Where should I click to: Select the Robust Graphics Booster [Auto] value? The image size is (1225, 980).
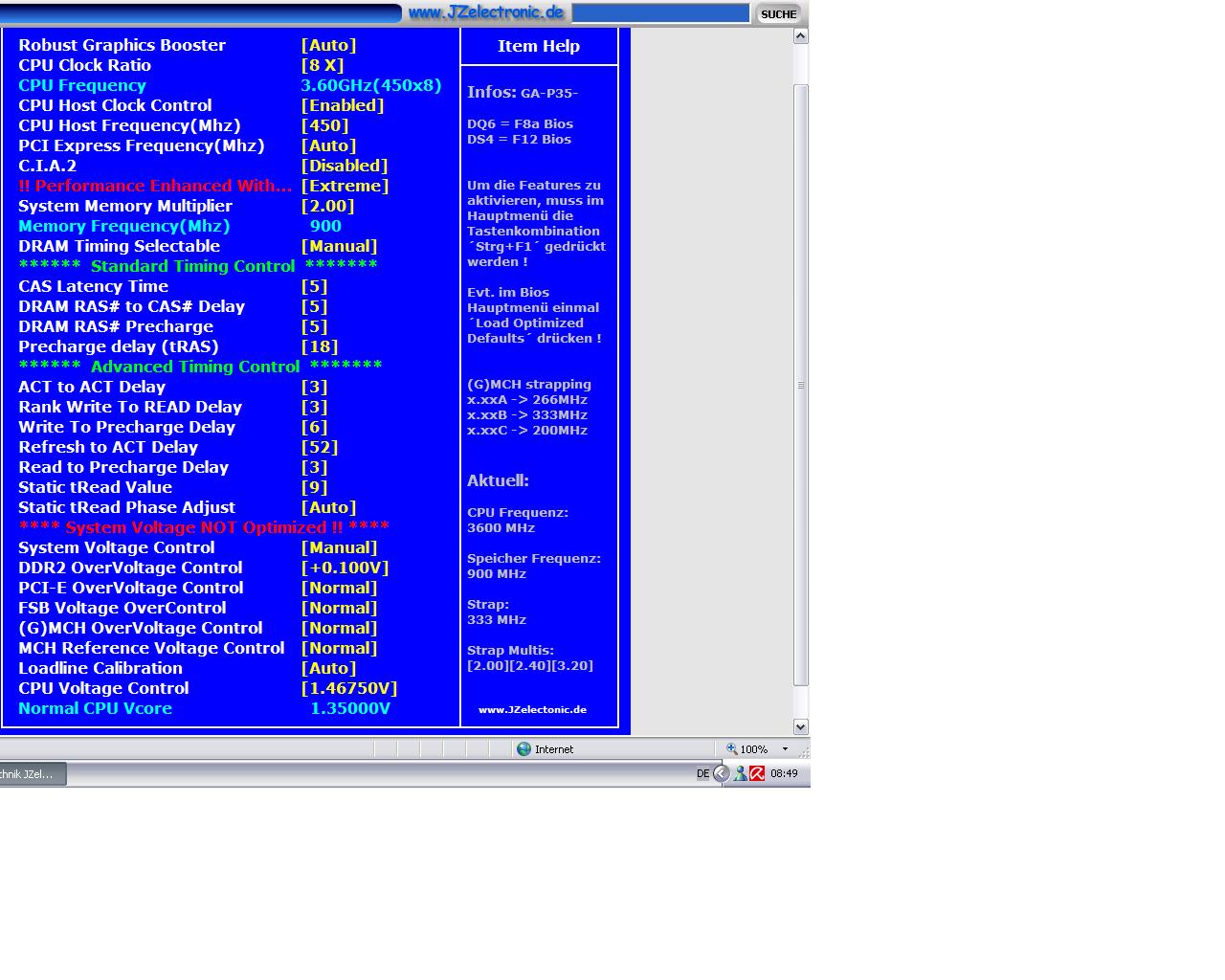[328, 45]
